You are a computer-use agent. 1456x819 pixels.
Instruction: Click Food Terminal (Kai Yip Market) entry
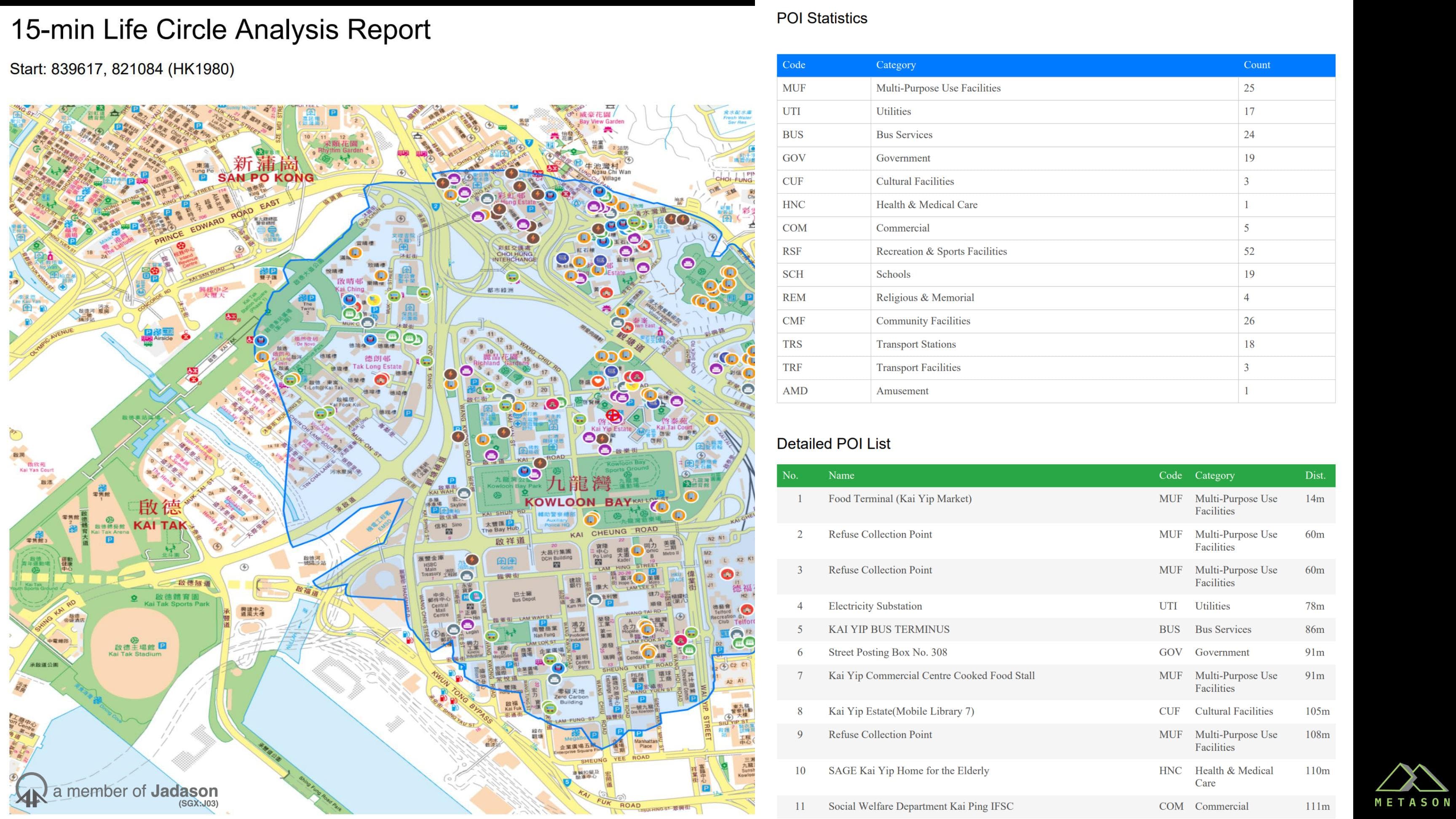[x=900, y=498]
